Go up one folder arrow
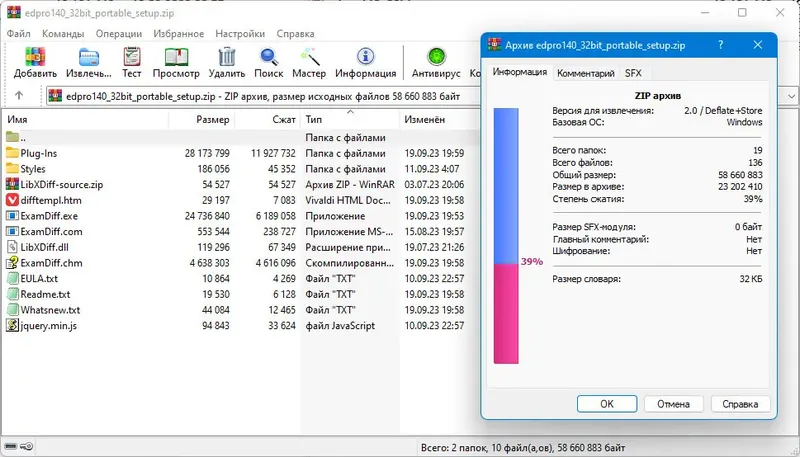Screen dimensions: 800x457 (19, 95)
